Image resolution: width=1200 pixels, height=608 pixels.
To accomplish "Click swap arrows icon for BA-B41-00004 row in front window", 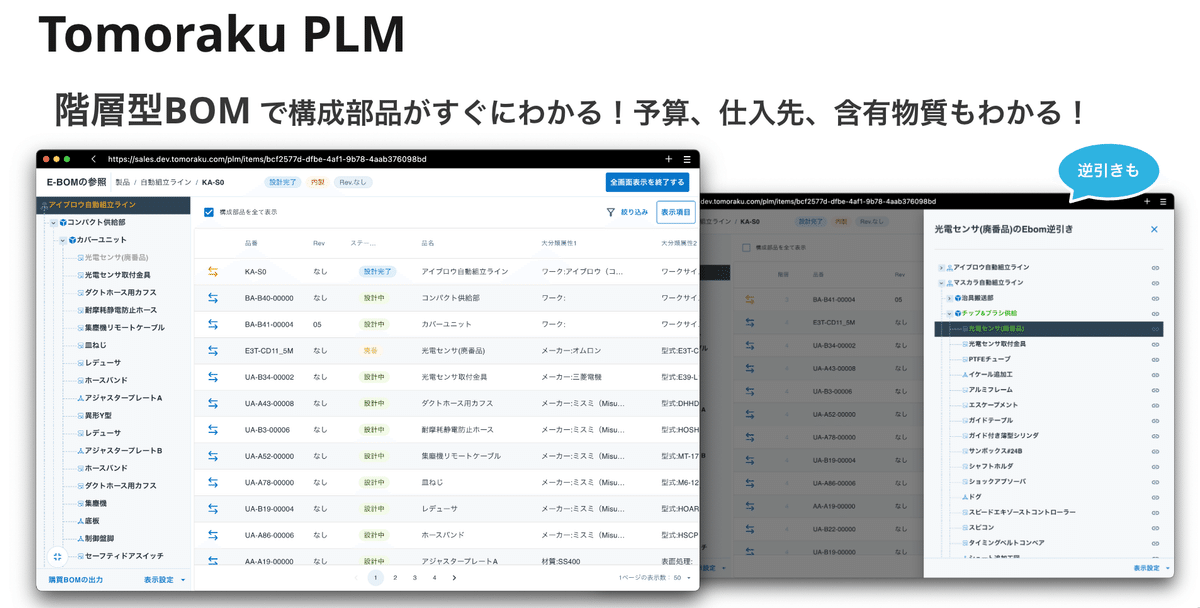I will (x=212, y=324).
